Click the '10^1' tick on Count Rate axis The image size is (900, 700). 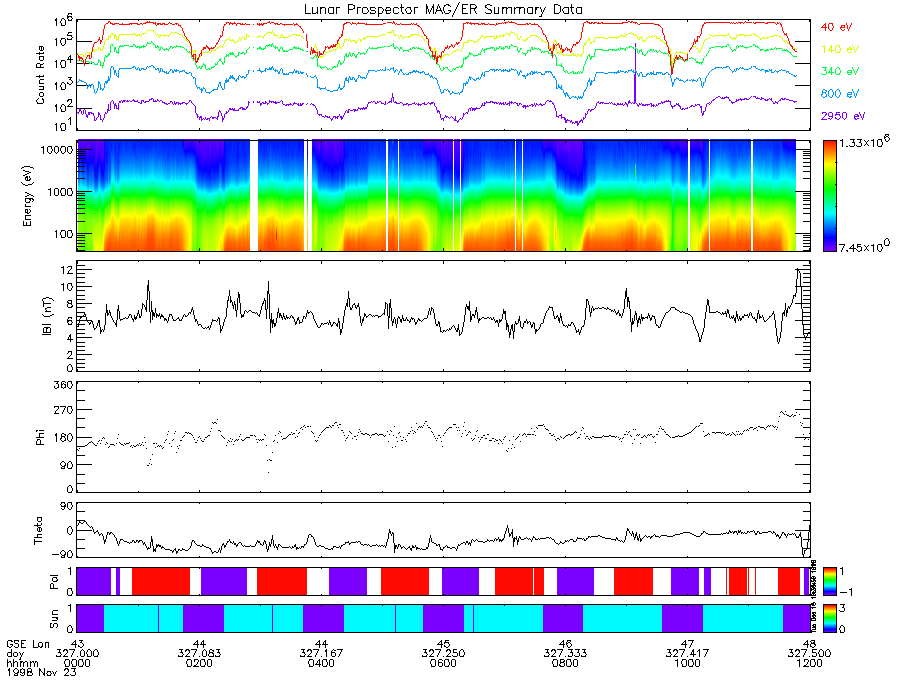pos(63,125)
